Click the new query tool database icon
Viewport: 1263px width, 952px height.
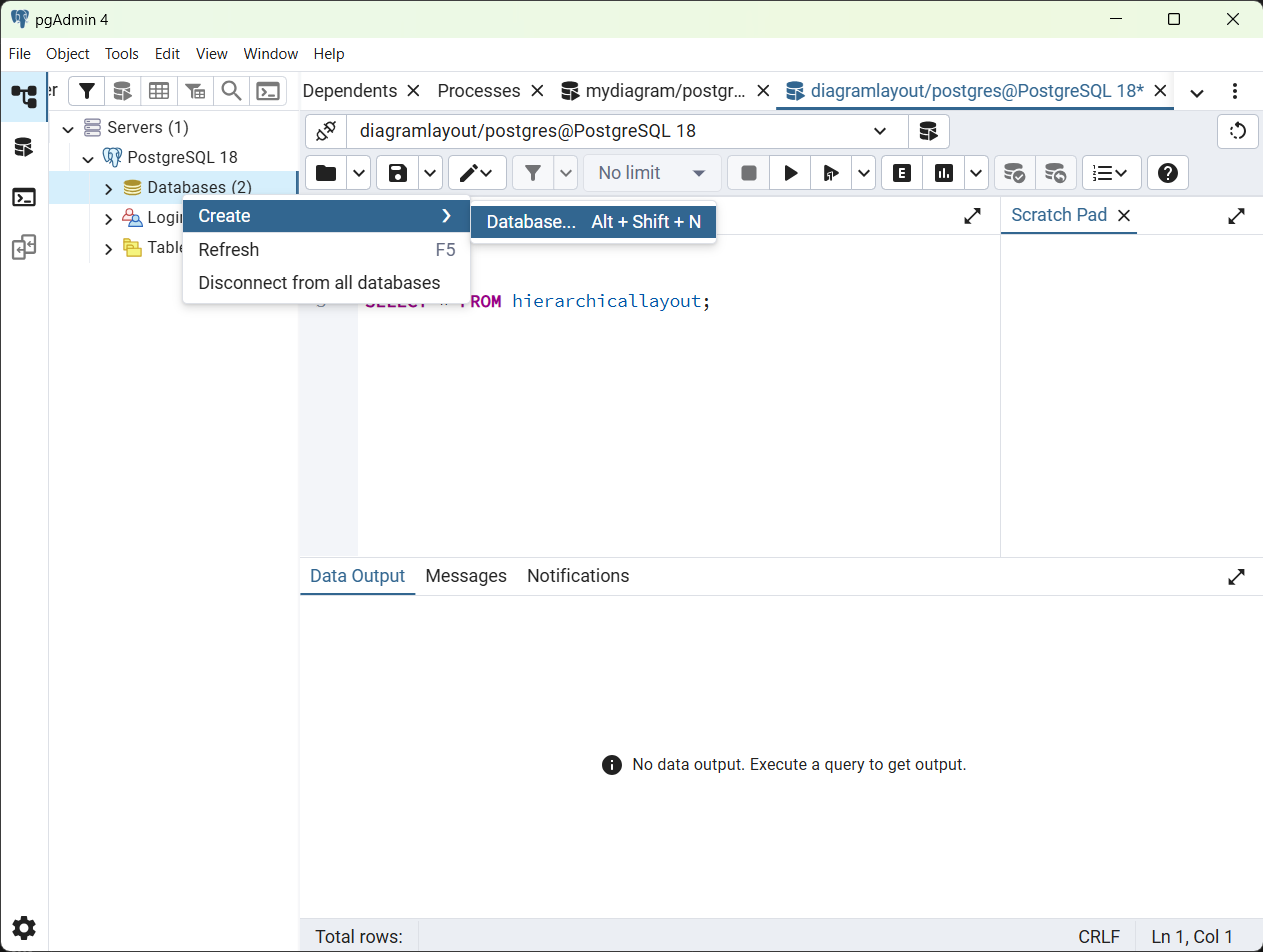928,131
